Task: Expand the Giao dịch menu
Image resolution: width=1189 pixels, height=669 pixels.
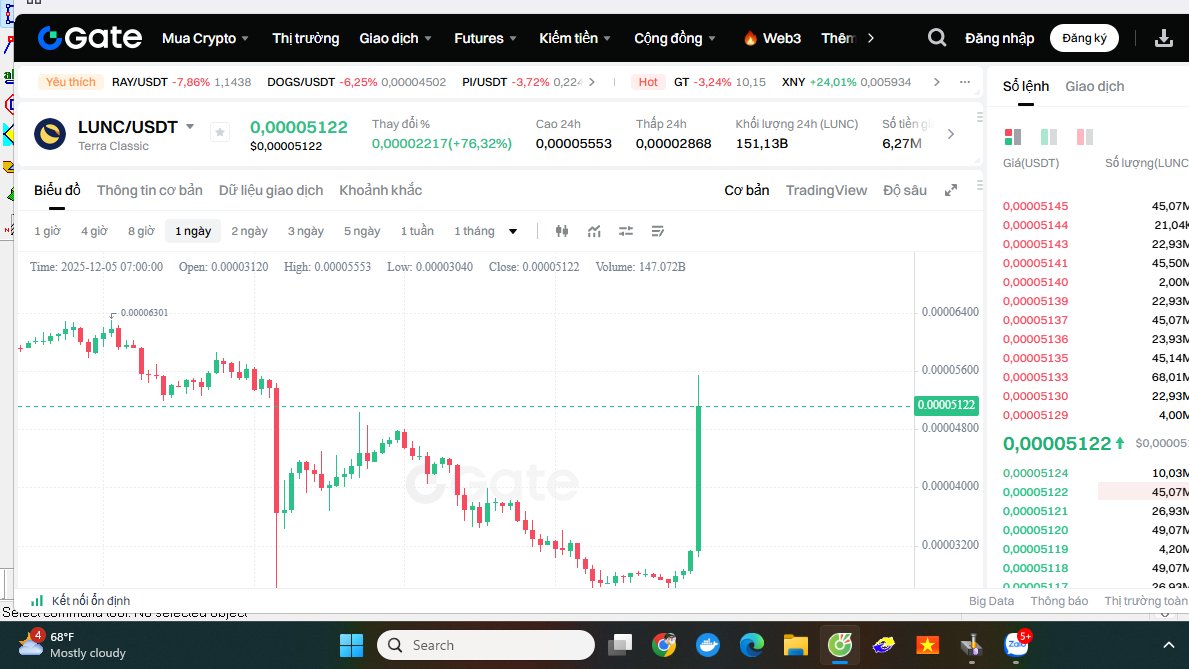Action: [395, 38]
